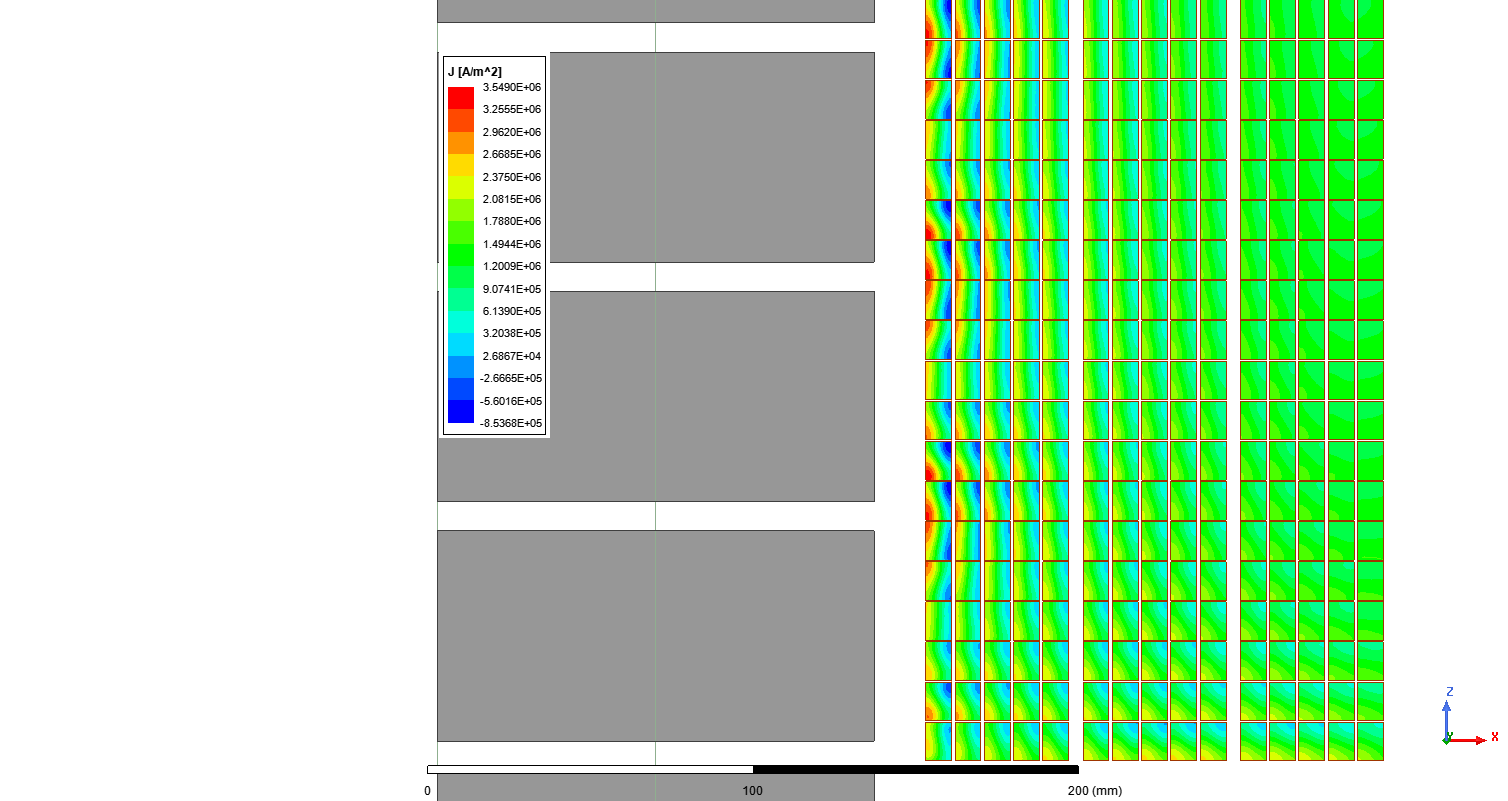The height and width of the screenshot is (801, 1508).
Task: Click the 200 (mm) scale label
Action: click(1094, 790)
